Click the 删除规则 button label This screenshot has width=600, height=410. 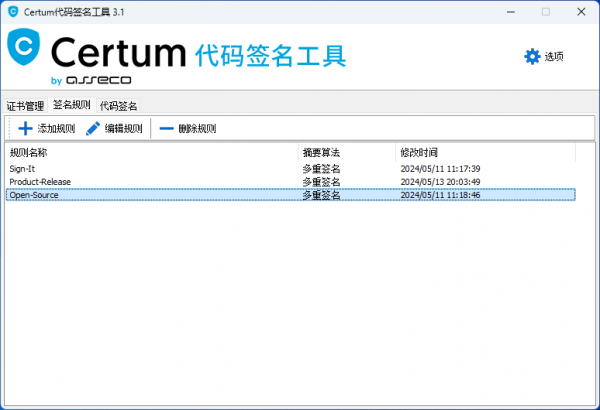click(197, 128)
